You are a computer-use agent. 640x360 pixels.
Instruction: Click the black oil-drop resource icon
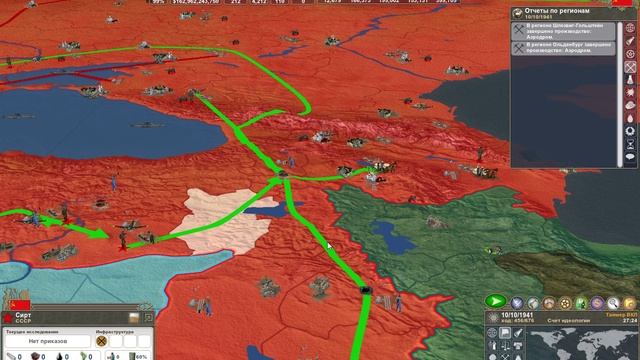(x=60, y=356)
